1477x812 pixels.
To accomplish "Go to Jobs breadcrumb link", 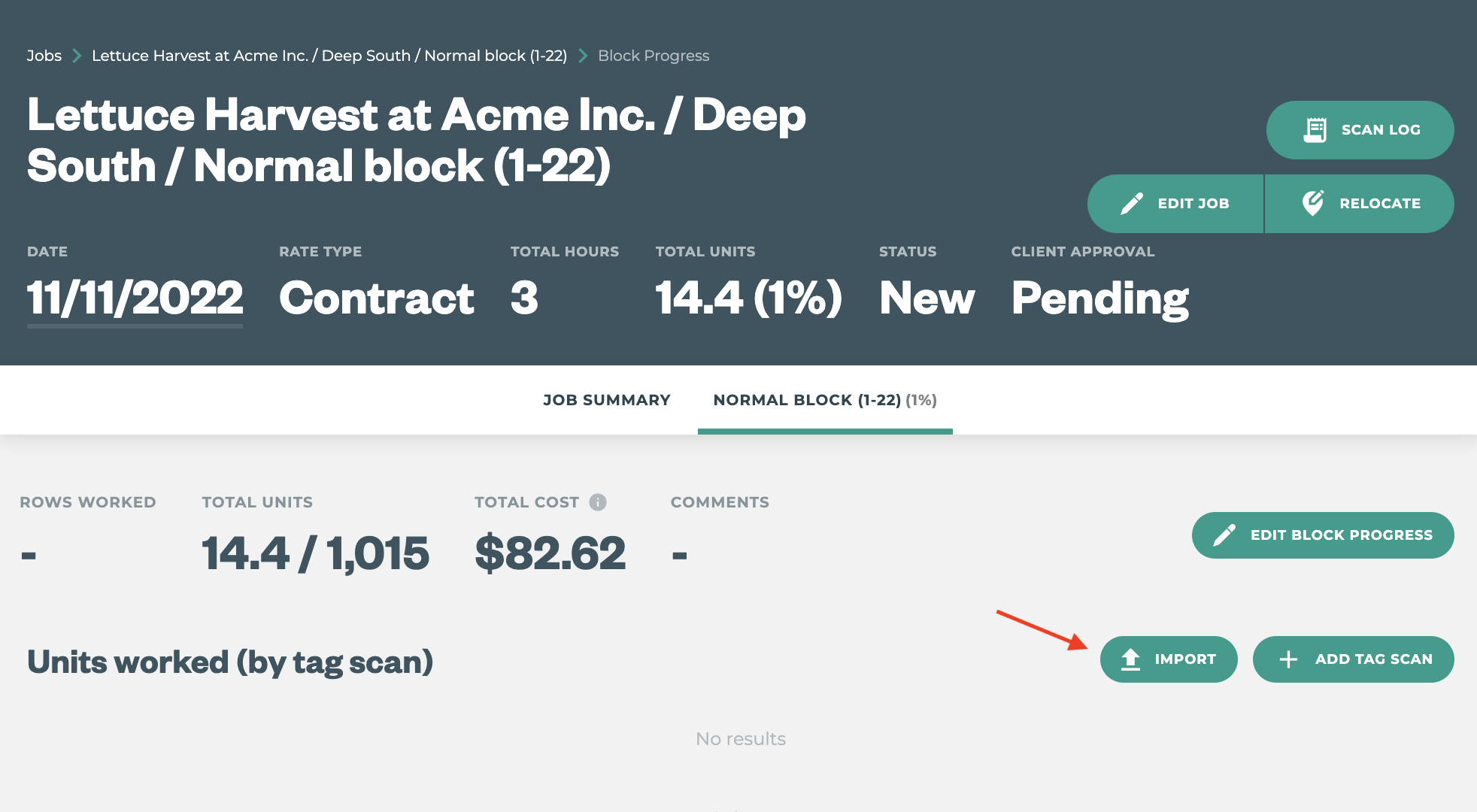I will pyautogui.click(x=44, y=56).
